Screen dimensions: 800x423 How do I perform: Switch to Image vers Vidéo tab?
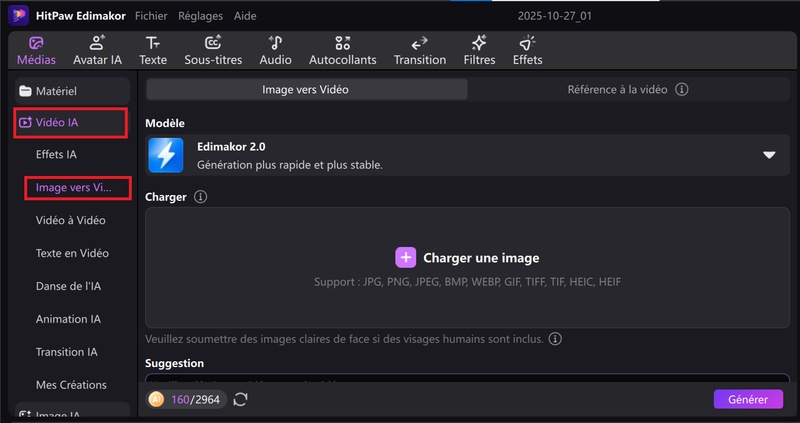tap(307, 89)
